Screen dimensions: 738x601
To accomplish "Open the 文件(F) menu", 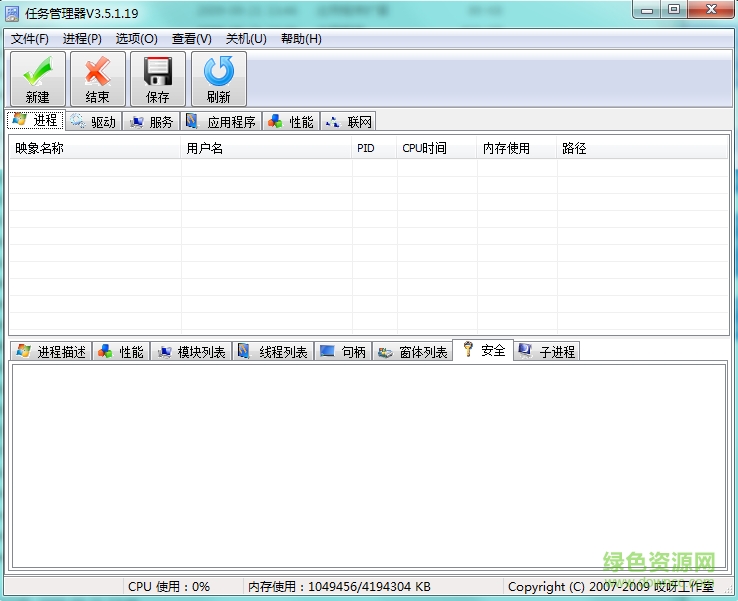I will pos(30,39).
